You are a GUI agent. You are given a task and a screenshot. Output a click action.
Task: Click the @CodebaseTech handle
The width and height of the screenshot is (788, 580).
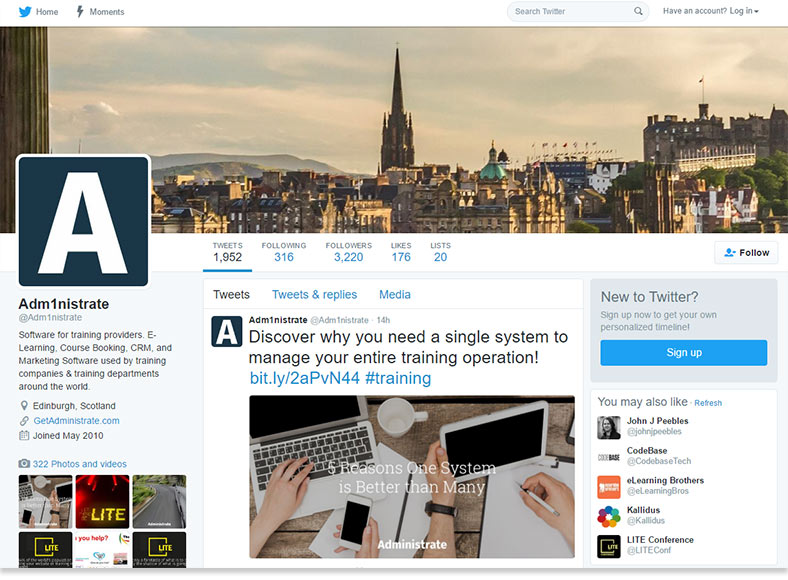tap(659, 461)
